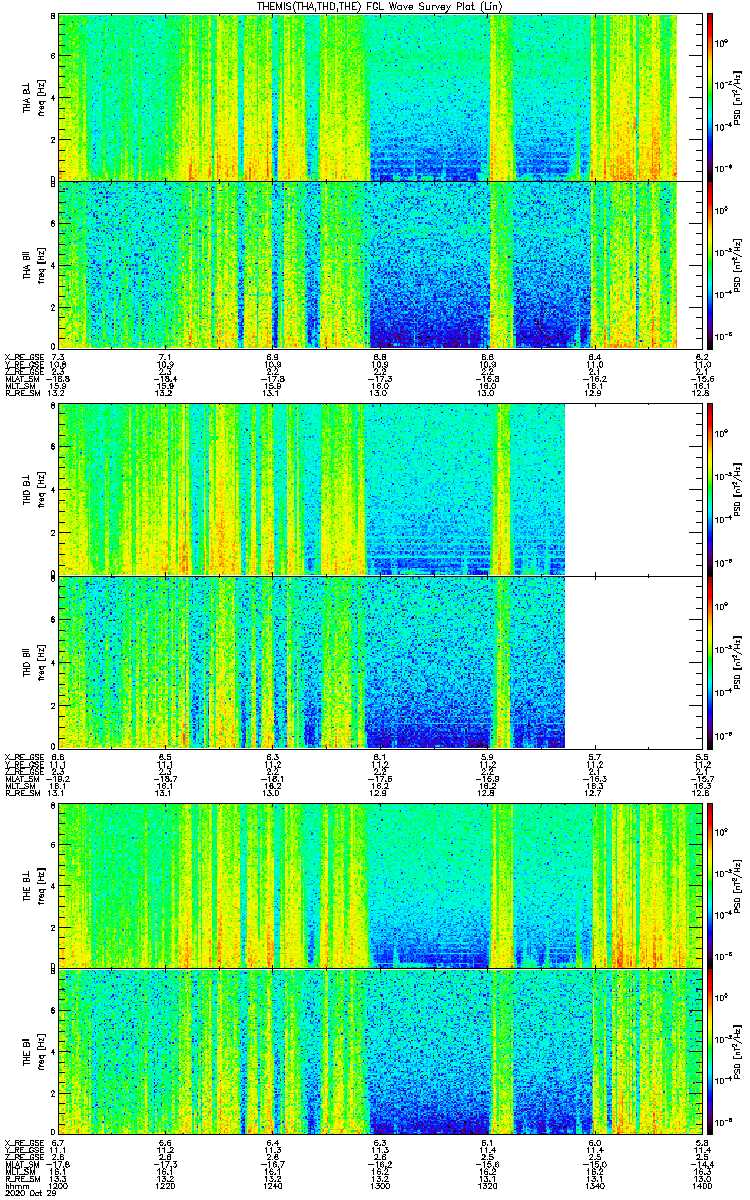Image resolution: width=750 pixels, height=1200 pixels.
Task: Click the PSD color bar beside THE B∥
Action: (711, 1051)
